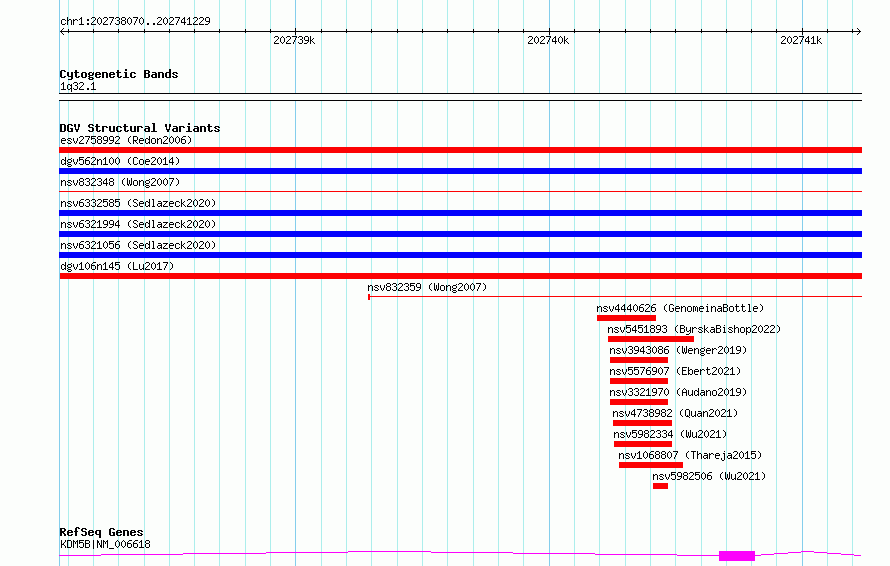Select the red bar under nsv3321970
This screenshot has width=890, height=566.
point(639,402)
